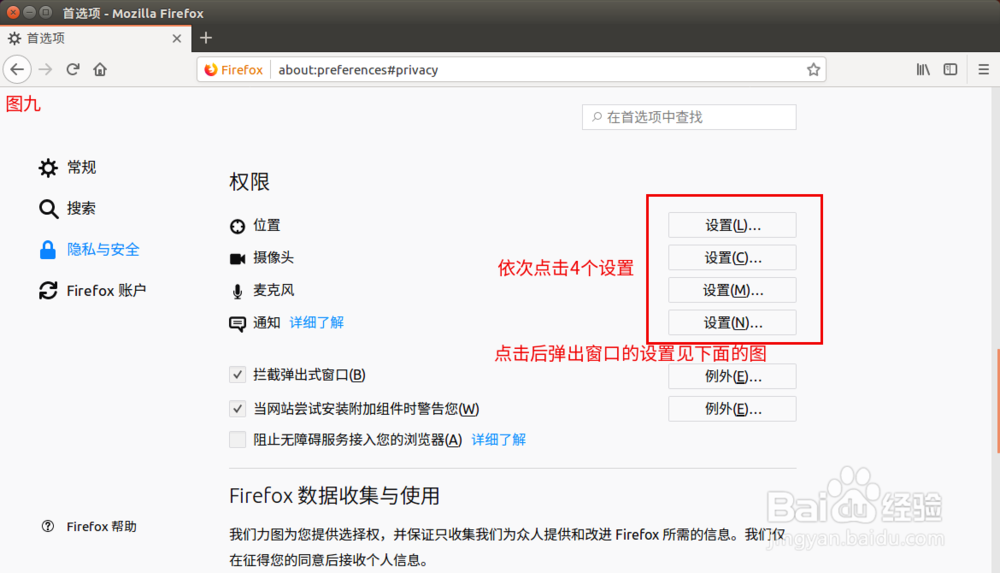The height and width of the screenshot is (573, 1000).
Task: Open the 搜索 category
Action: [x=68, y=208]
